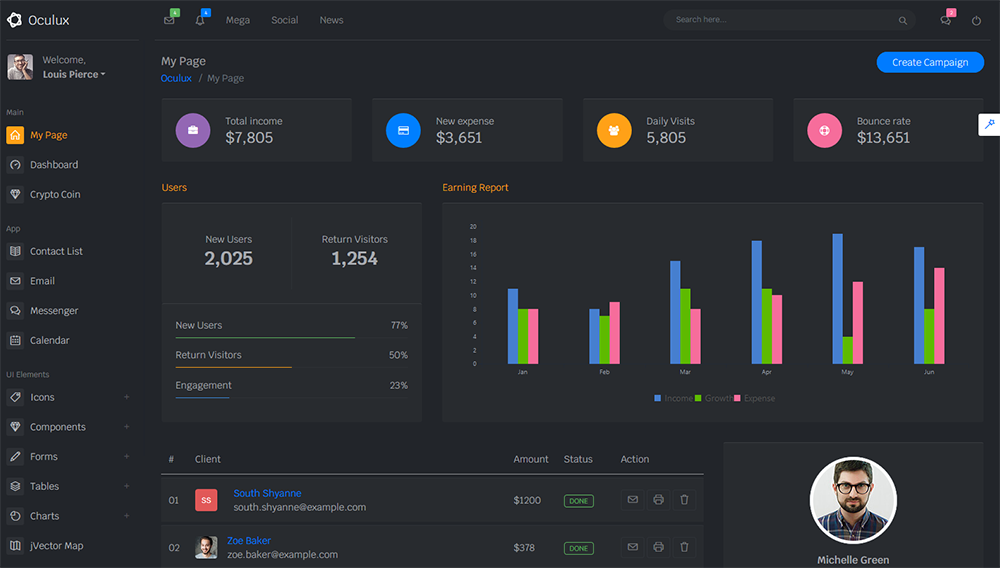Viewport: 1000px width, 568px height.
Task: Click the power logout icon
Action: point(976,21)
